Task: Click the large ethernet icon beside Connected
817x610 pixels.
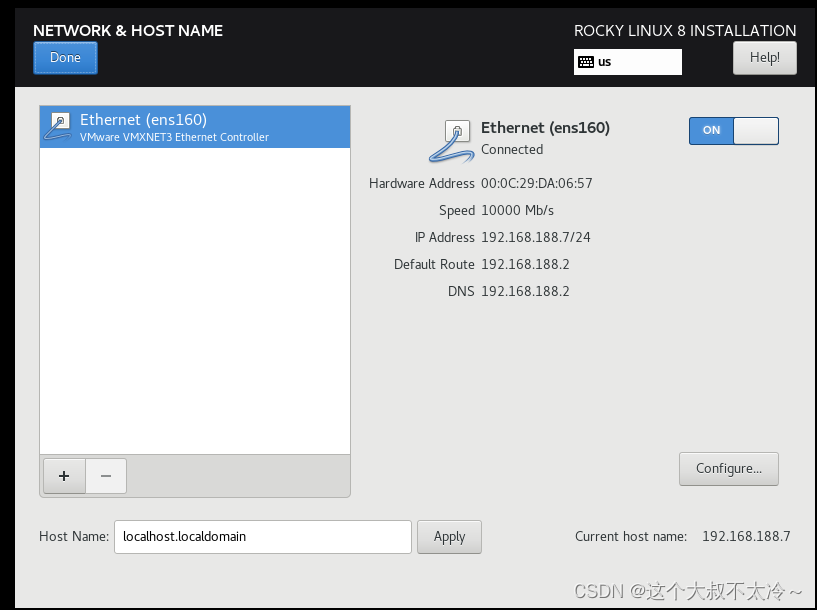Action: tap(451, 141)
